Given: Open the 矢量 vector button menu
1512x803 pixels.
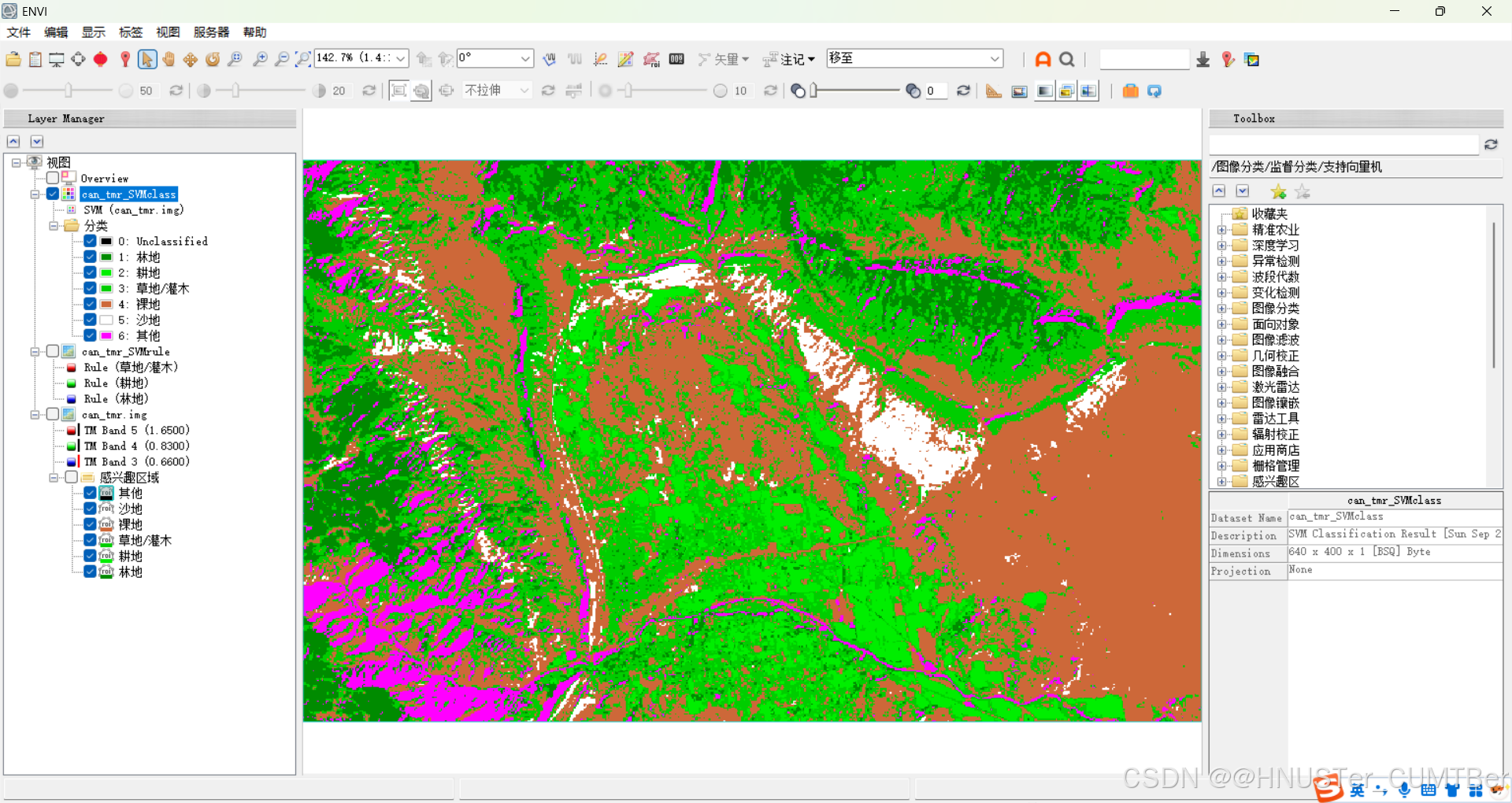Looking at the screenshot, I should (723, 59).
